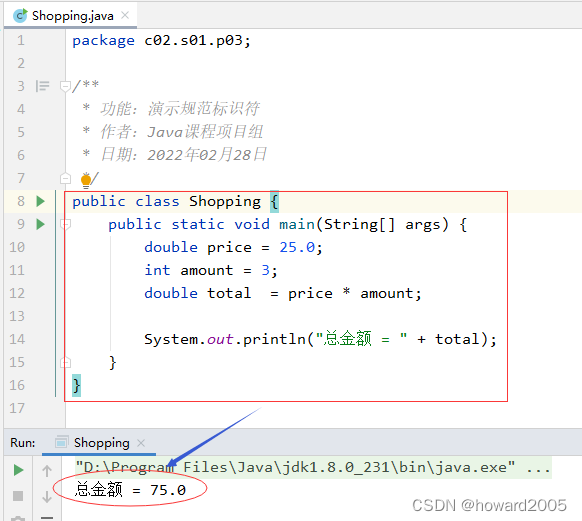Click line number 13 in the gutter
The height and width of the screenshot is (521, 582).
click(x=17, y=316)
